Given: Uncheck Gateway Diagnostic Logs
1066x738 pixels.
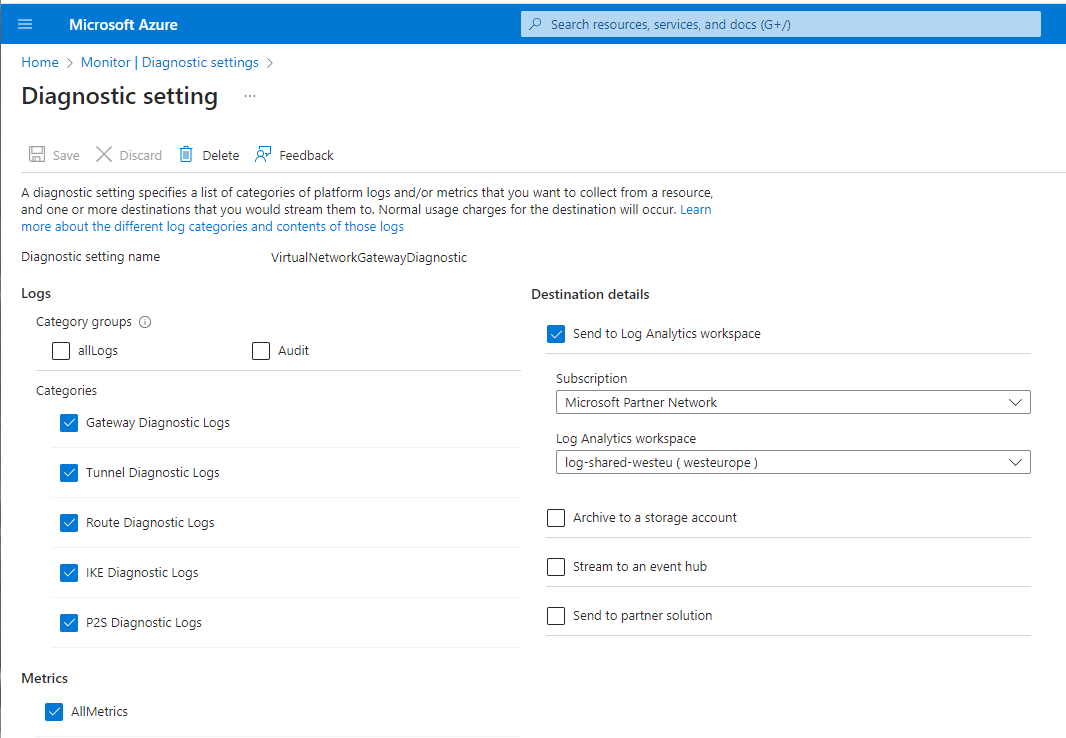Looking at the screenshot, I should pyautogui.click(x=69, y=423).
